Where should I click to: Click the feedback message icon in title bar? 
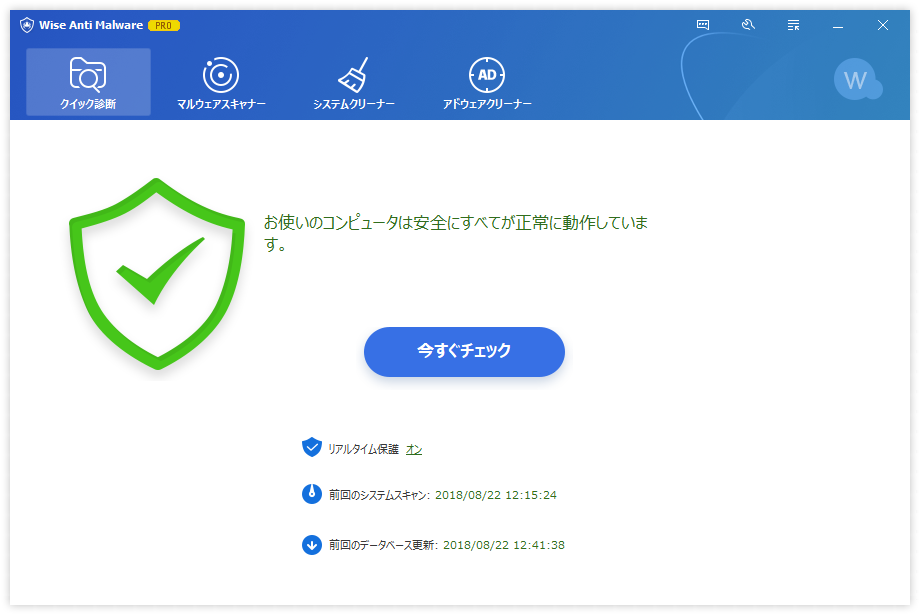pyautogui.click(x=703, y=25)
